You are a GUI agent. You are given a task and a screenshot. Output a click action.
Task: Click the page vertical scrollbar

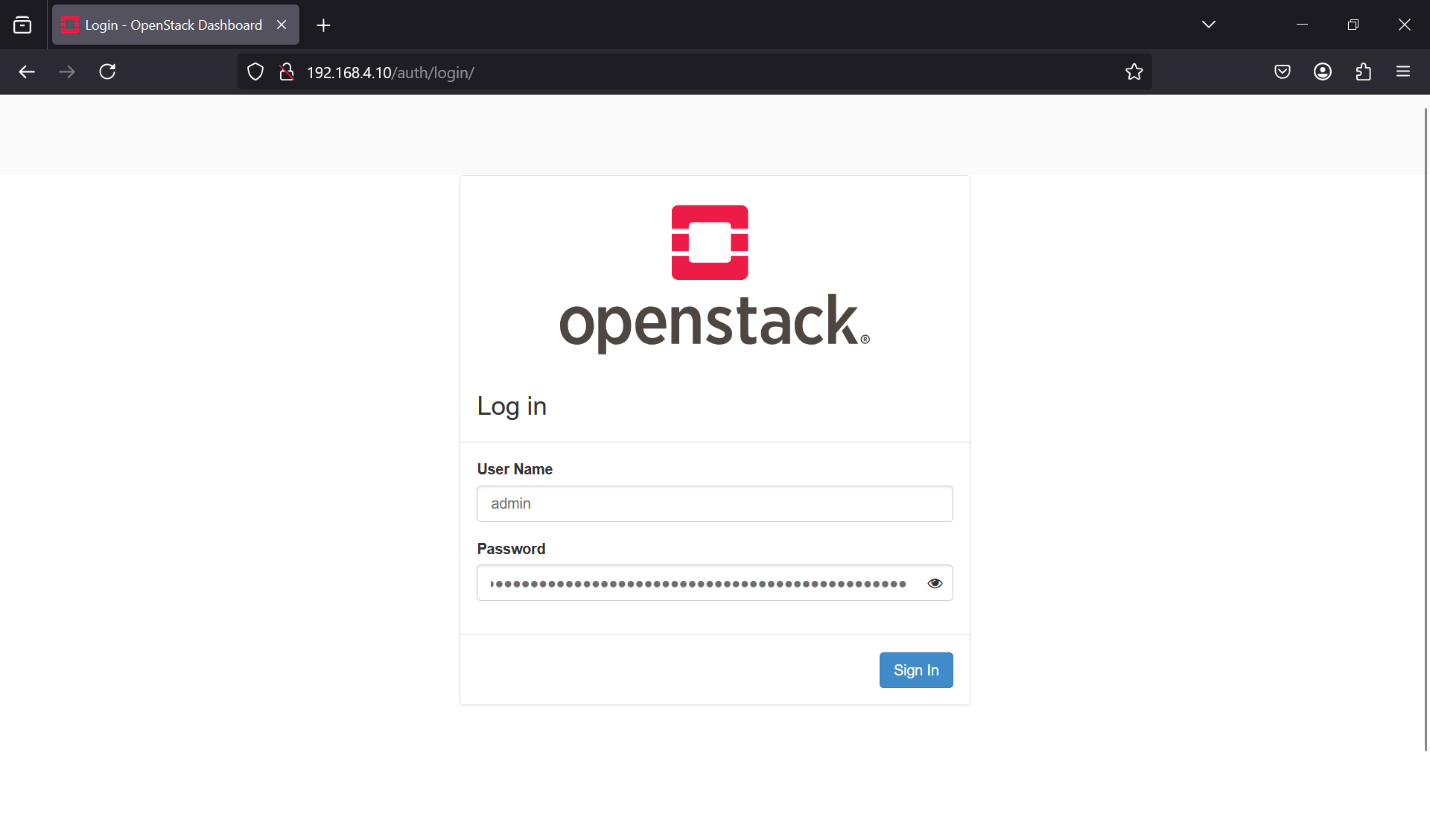1426,429
